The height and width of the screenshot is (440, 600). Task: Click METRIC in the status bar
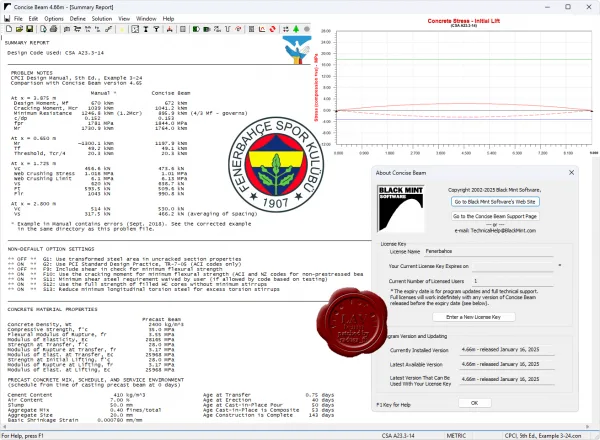(456, 436)
